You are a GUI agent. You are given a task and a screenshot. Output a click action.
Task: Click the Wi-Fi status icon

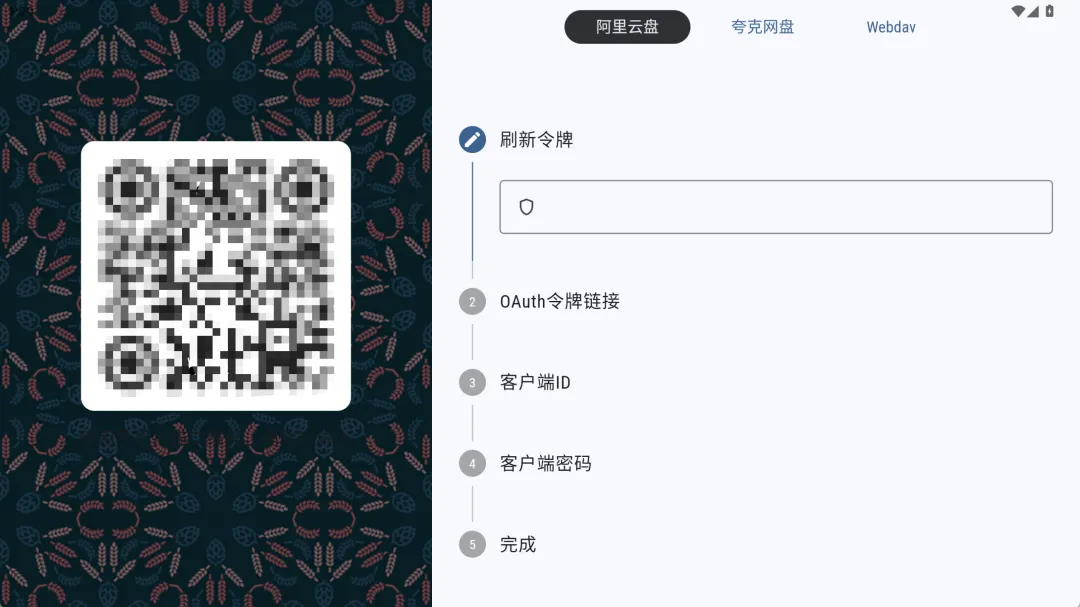(x=1018, y=11)
